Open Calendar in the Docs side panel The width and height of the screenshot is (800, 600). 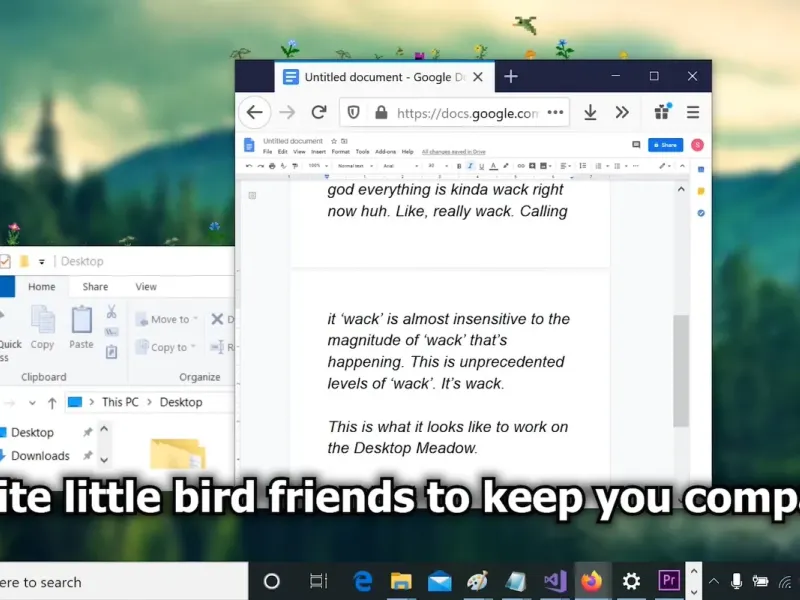(x=701, y=169)
